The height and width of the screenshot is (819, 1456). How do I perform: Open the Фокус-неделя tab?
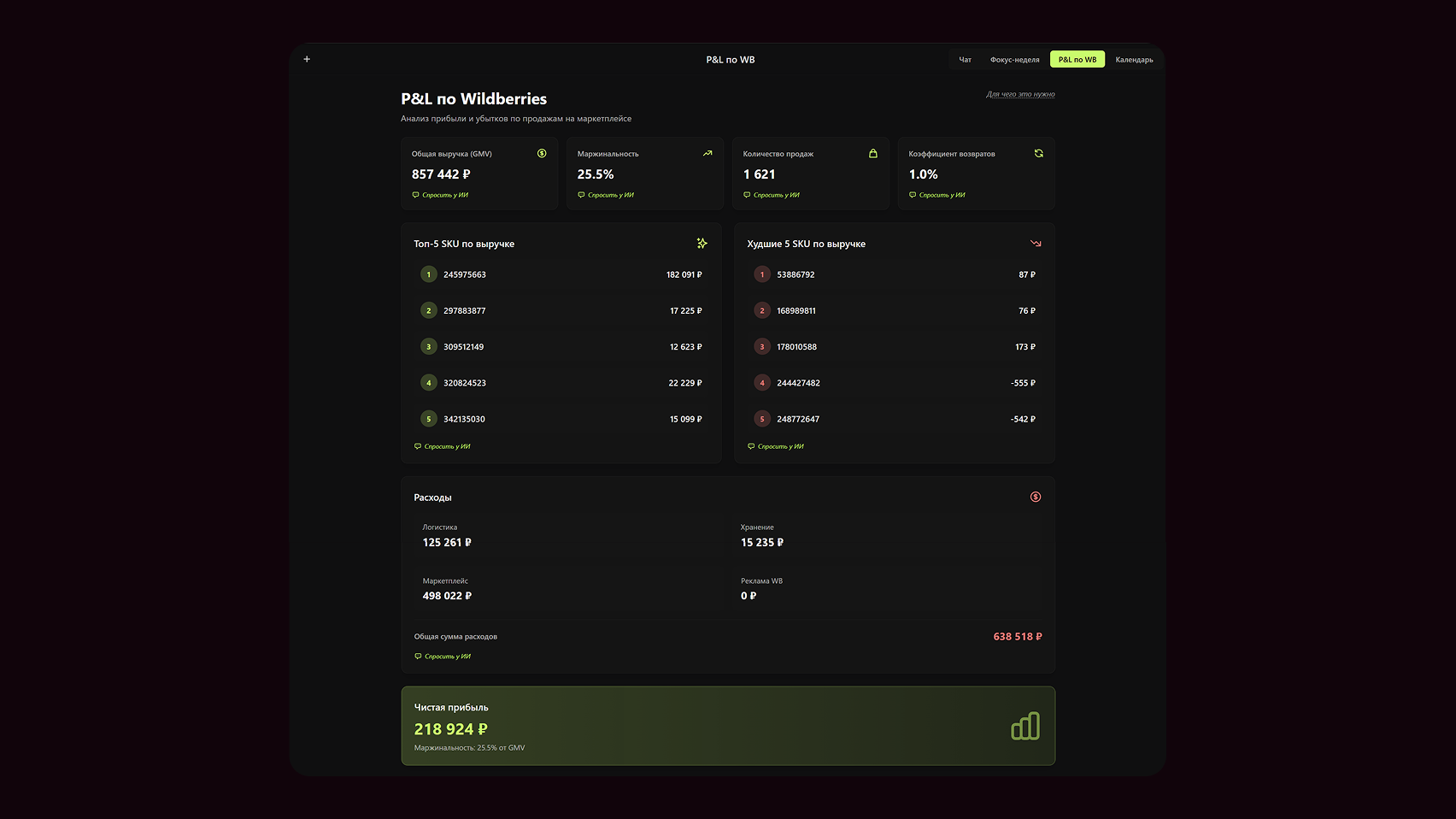(x=1014, y=60)
